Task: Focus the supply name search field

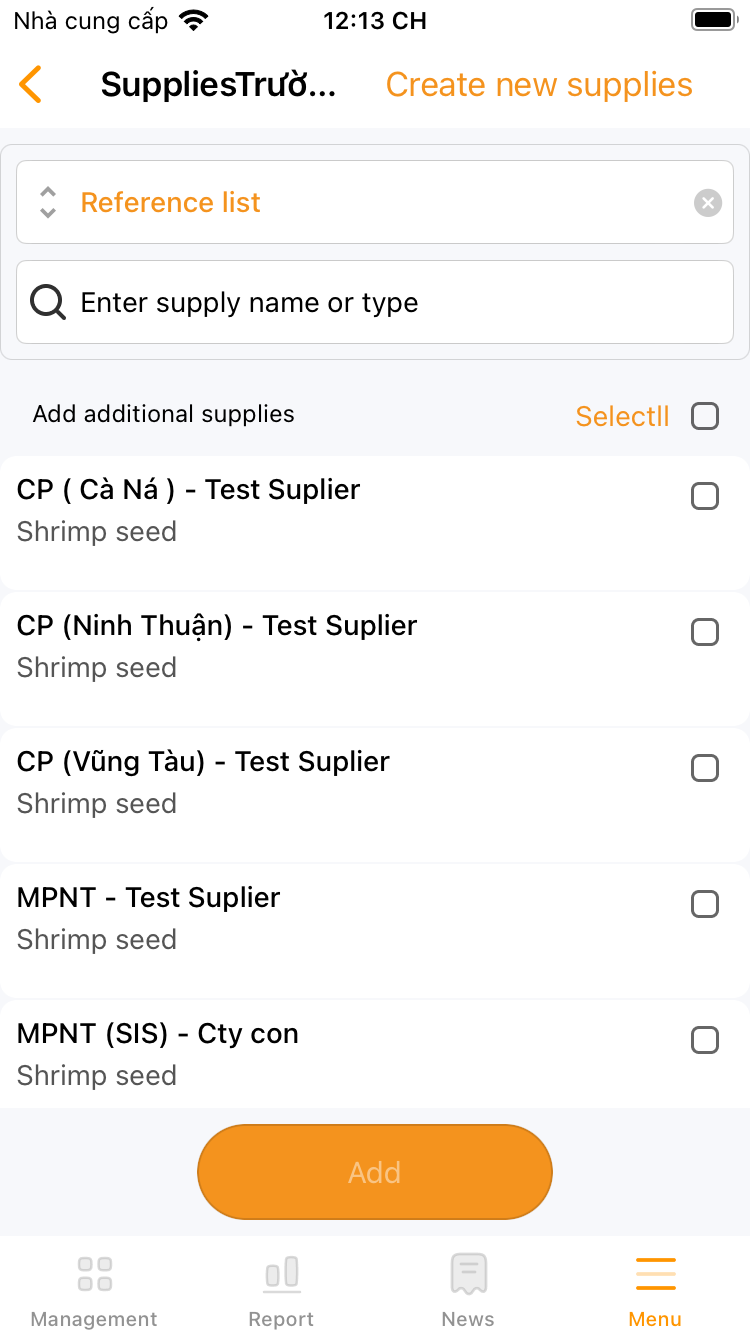Action: pos(400,302)
